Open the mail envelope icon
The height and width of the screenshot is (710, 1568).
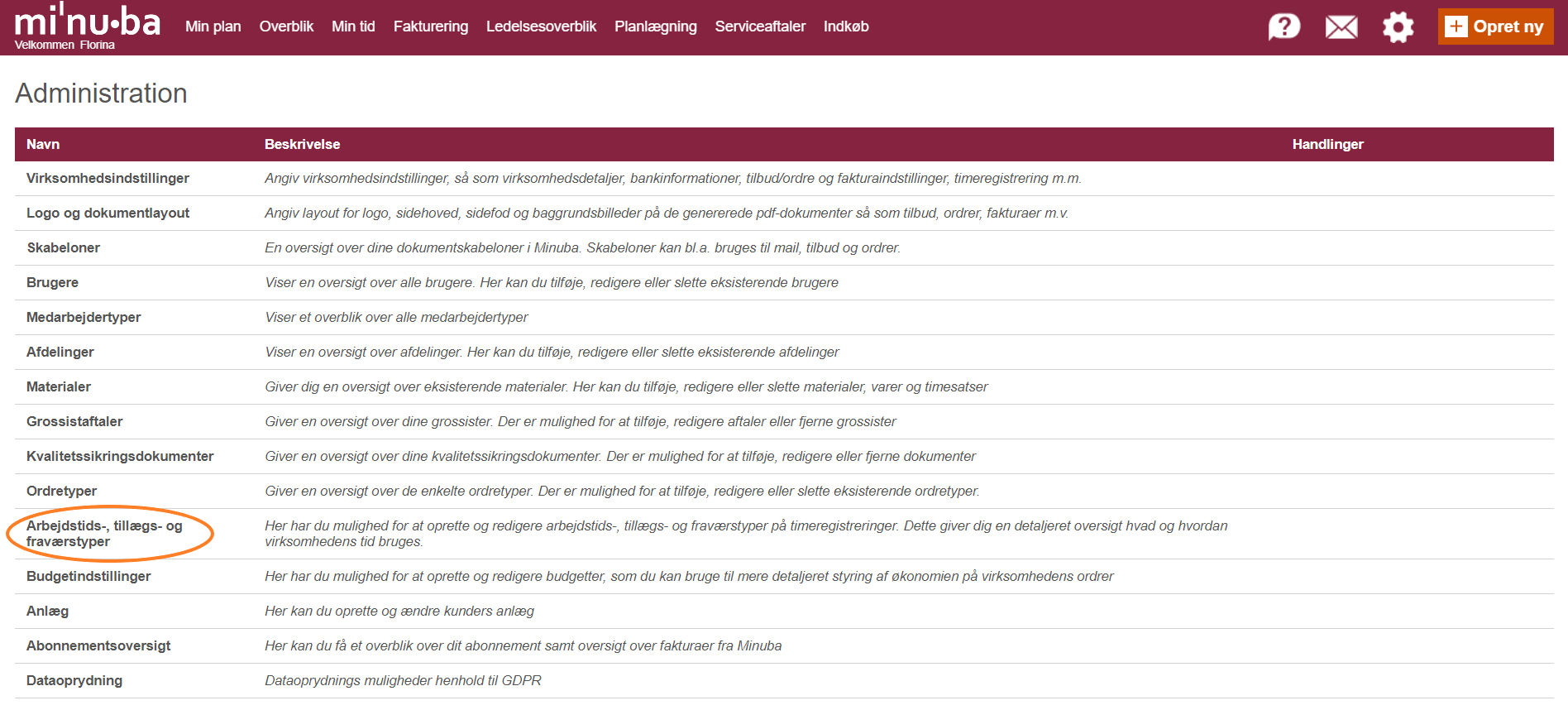click(1341, 27)
